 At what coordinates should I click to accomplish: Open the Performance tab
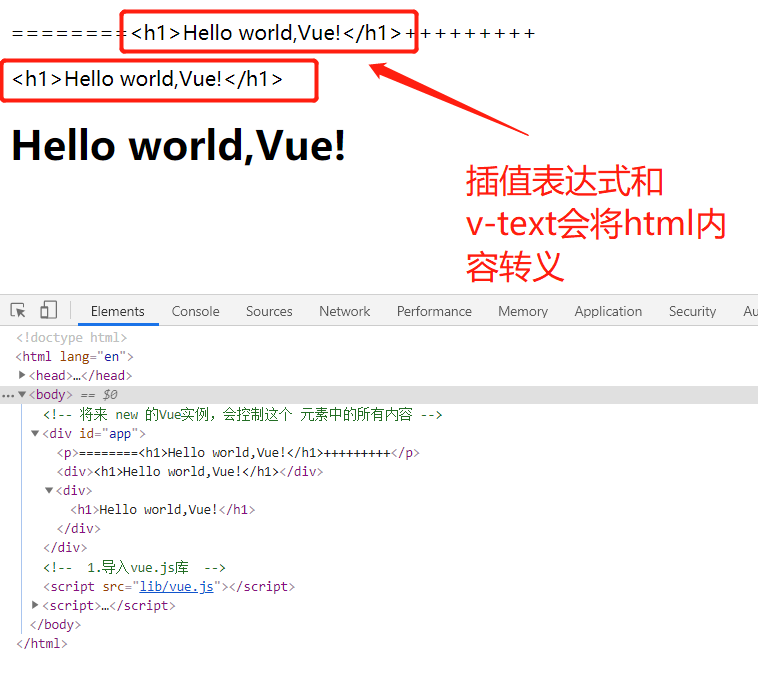point(434,311)
